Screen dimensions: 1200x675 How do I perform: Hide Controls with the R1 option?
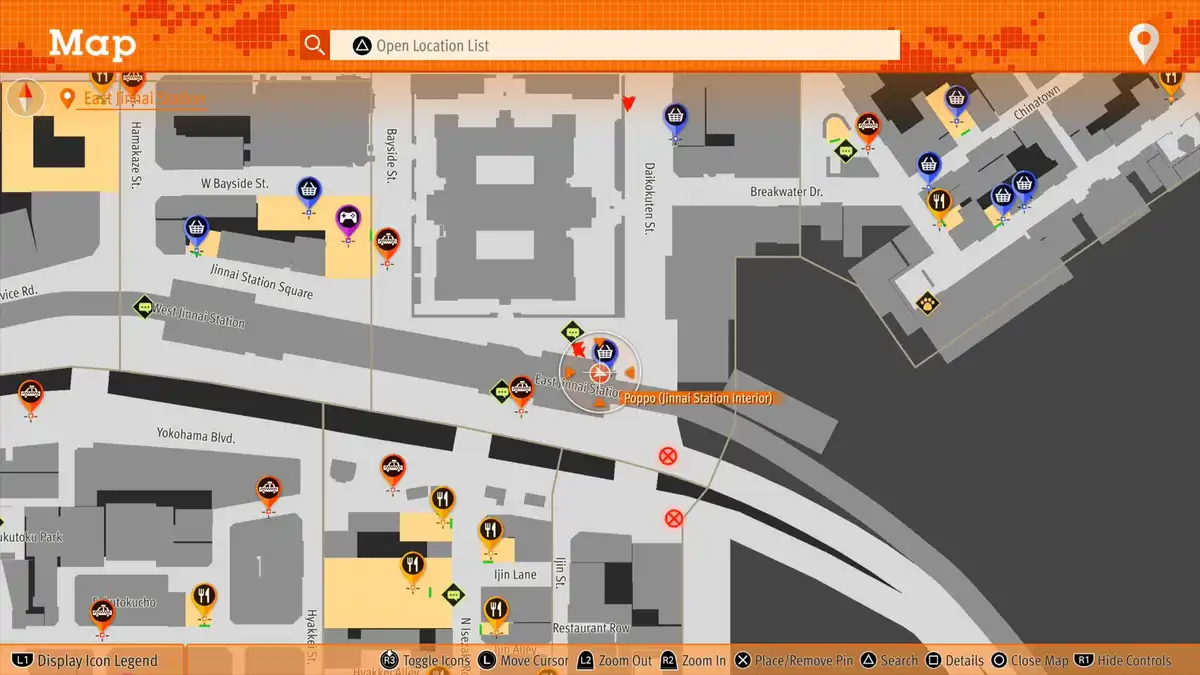1123,660
